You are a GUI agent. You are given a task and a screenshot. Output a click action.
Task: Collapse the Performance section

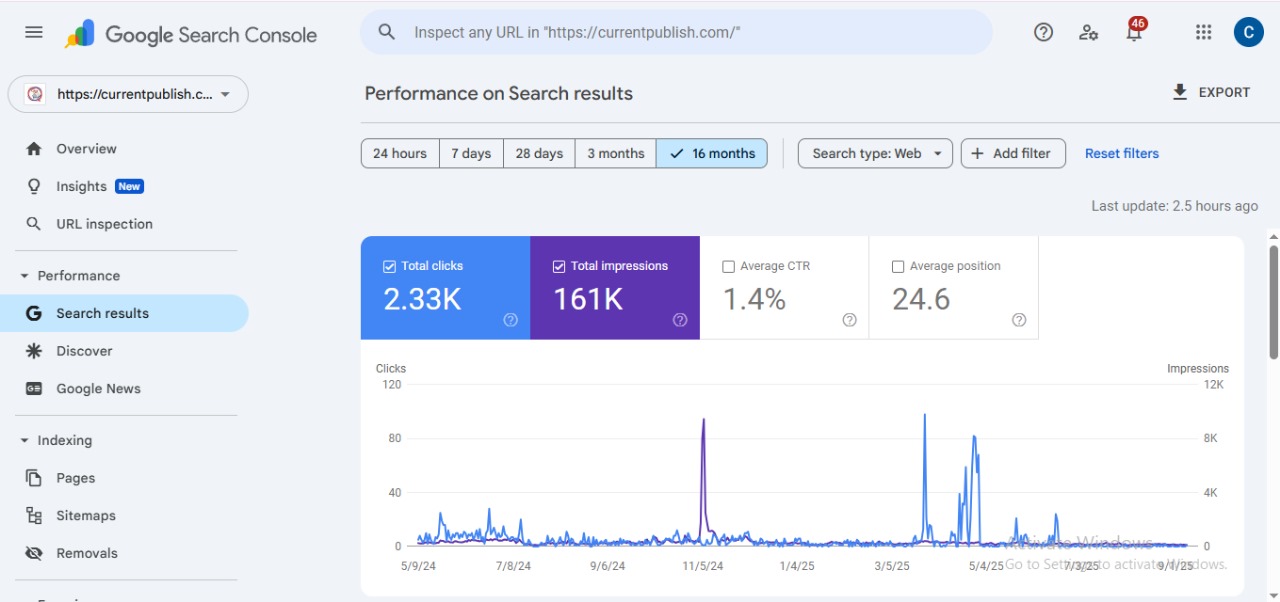tap(25, 276)
